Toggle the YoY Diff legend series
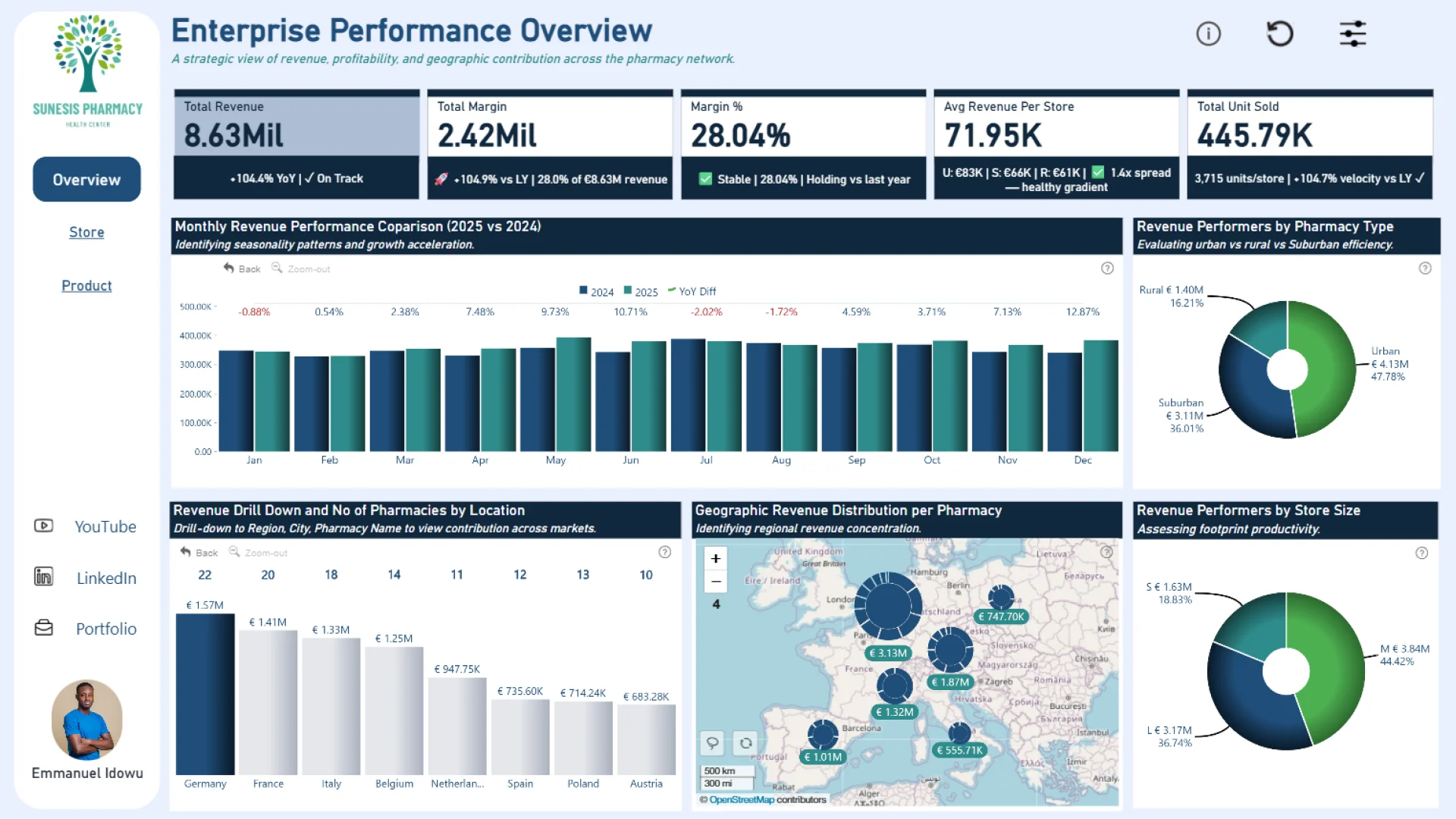Image resolution: width=1456 pixels, height=819 pixels. click(x=692, y=292)
